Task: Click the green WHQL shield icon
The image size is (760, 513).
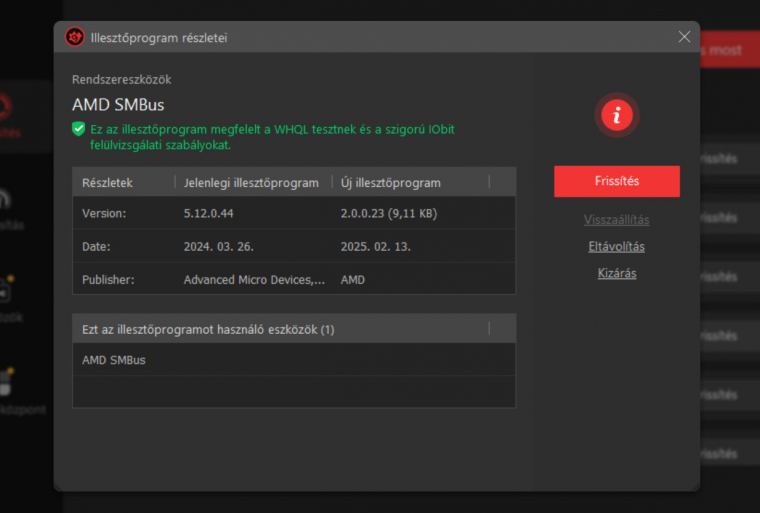Action: (x=79, y=129)
